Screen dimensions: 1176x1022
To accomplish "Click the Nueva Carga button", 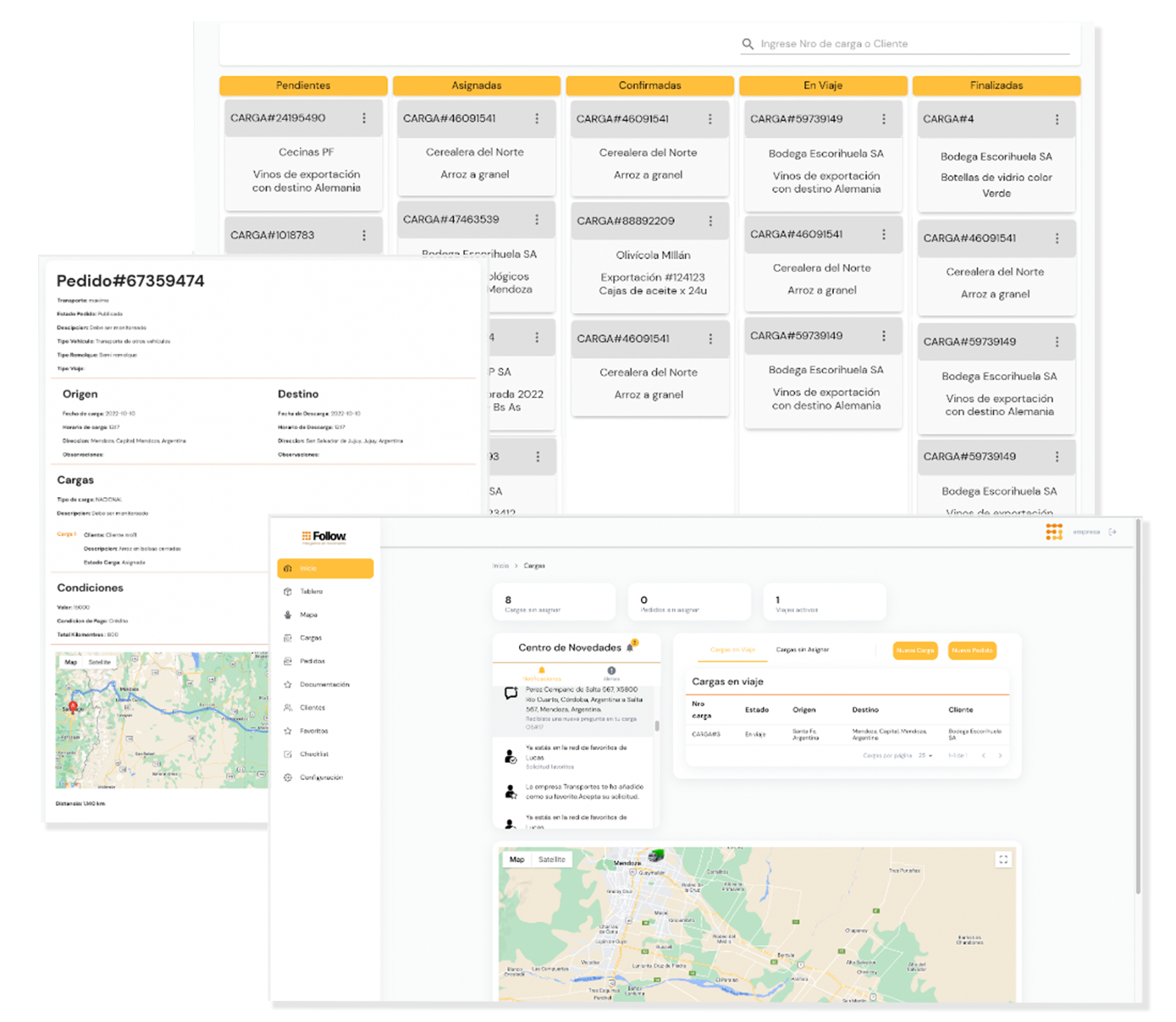I will [x=915, y=650].
